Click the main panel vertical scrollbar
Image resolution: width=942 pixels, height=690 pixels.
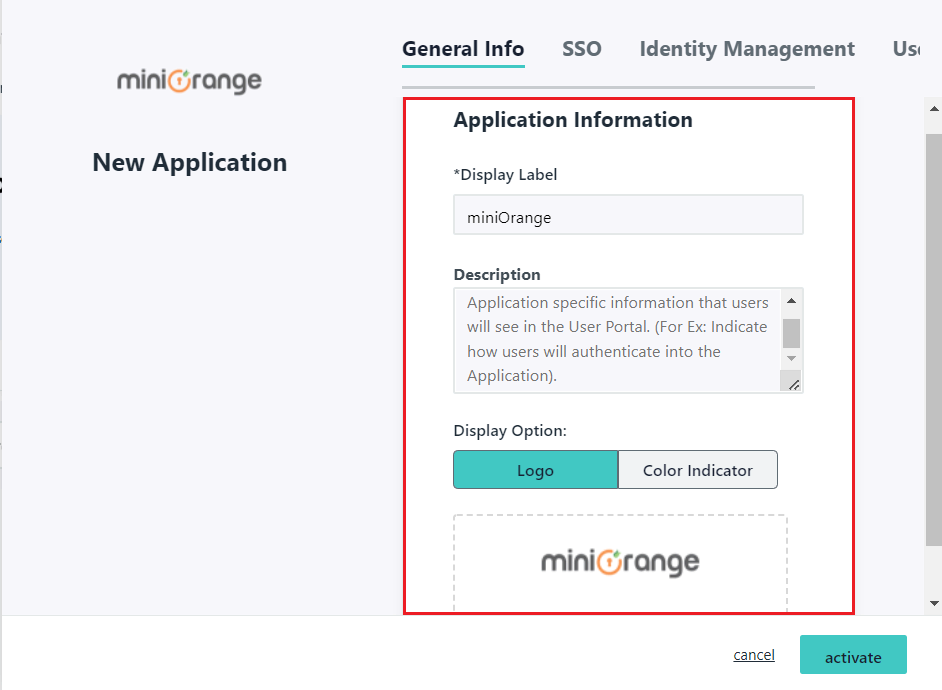(x=934, y=339)
